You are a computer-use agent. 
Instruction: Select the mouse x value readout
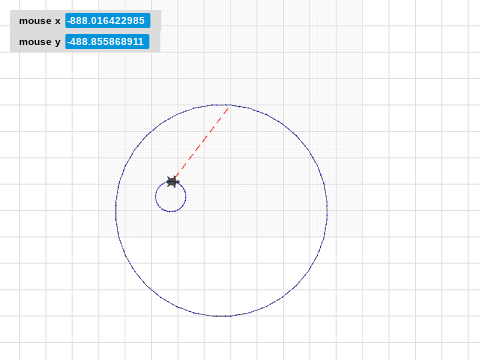point(108,21)
